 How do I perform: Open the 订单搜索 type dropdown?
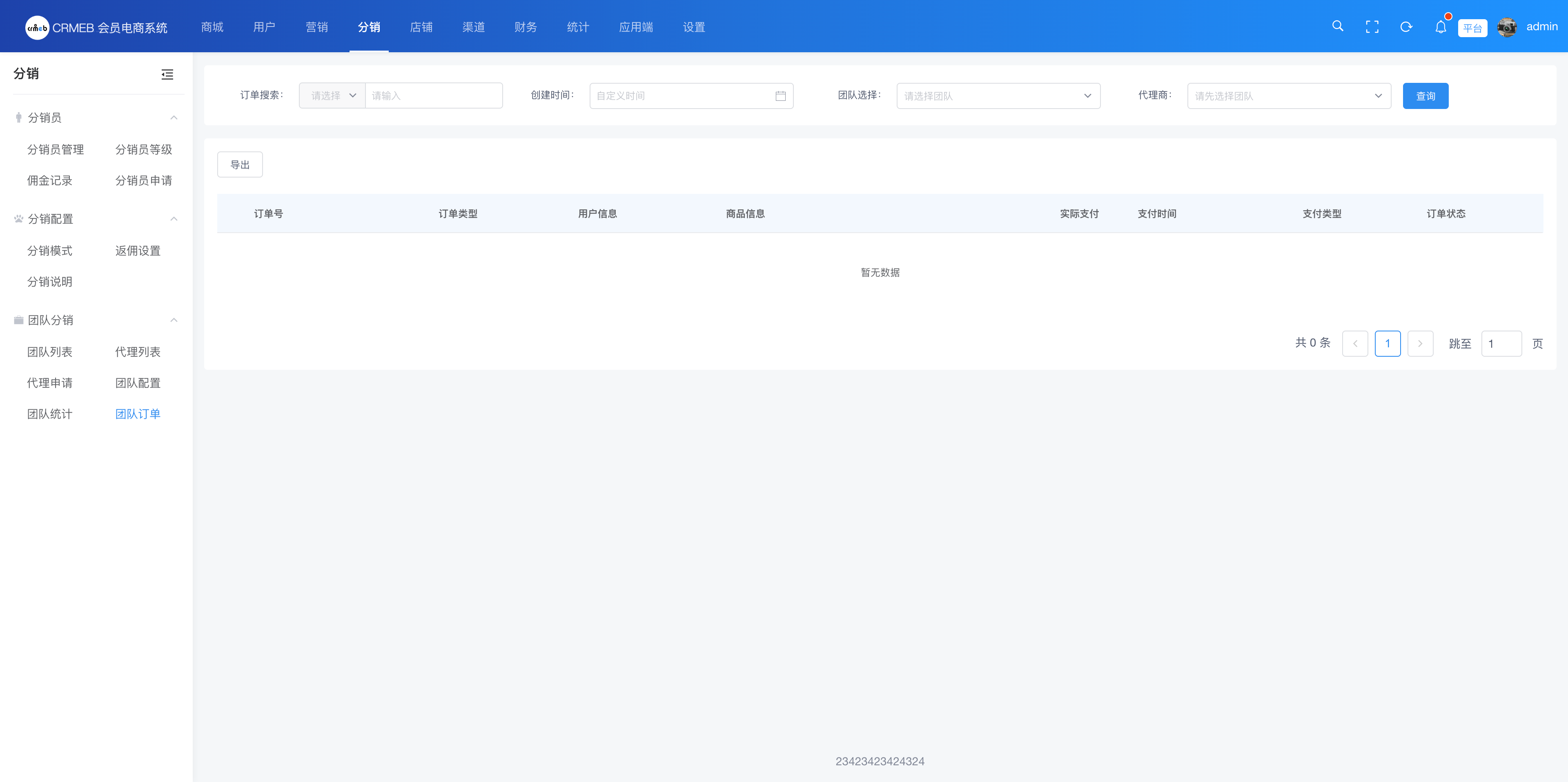point(332,96)
